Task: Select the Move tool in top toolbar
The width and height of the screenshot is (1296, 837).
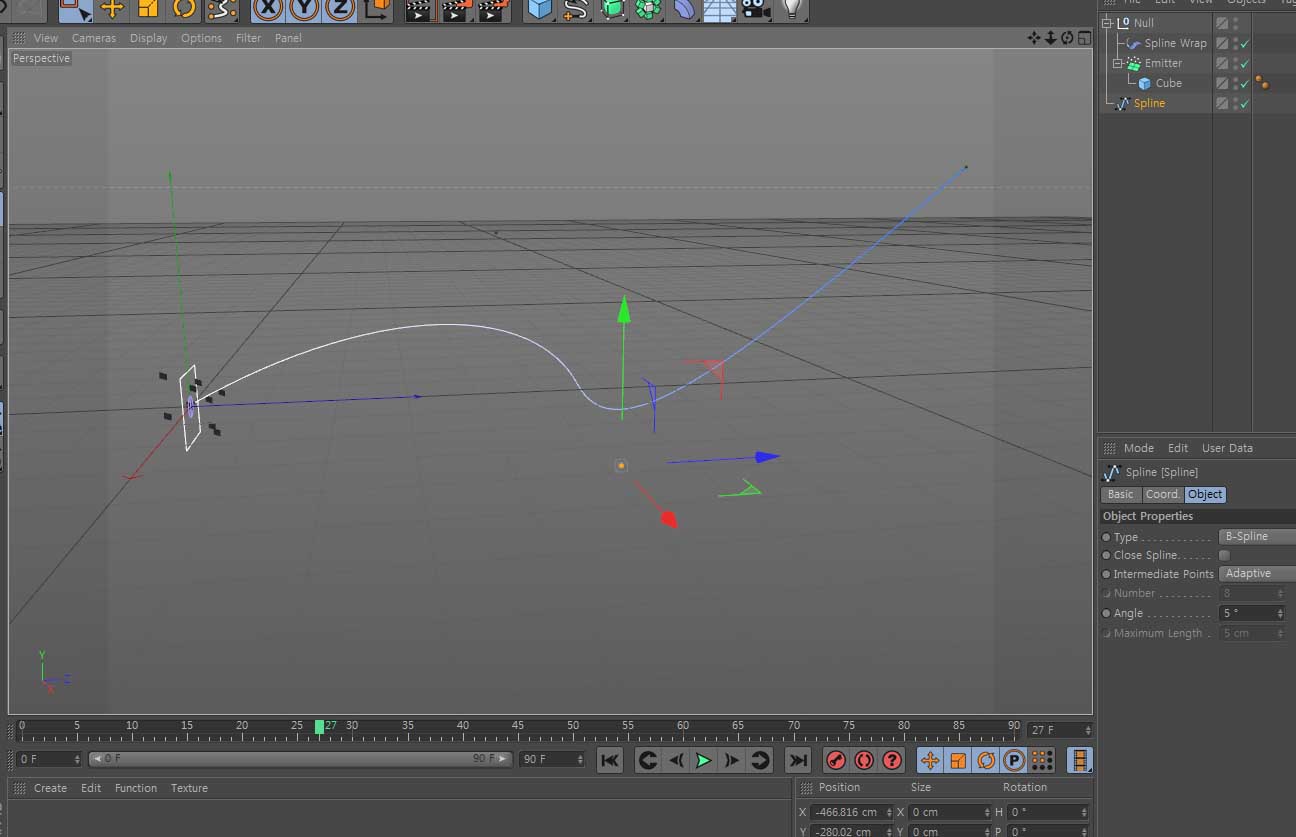Action: [112, 9]
